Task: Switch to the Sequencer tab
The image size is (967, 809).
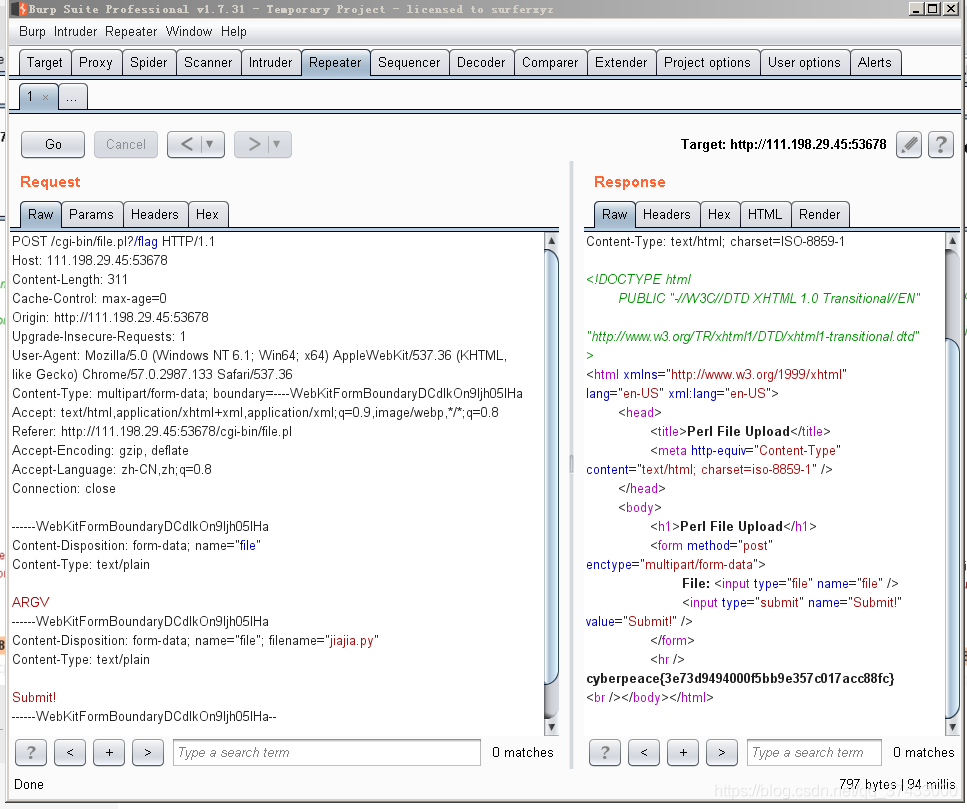Action: pos(409,62)
